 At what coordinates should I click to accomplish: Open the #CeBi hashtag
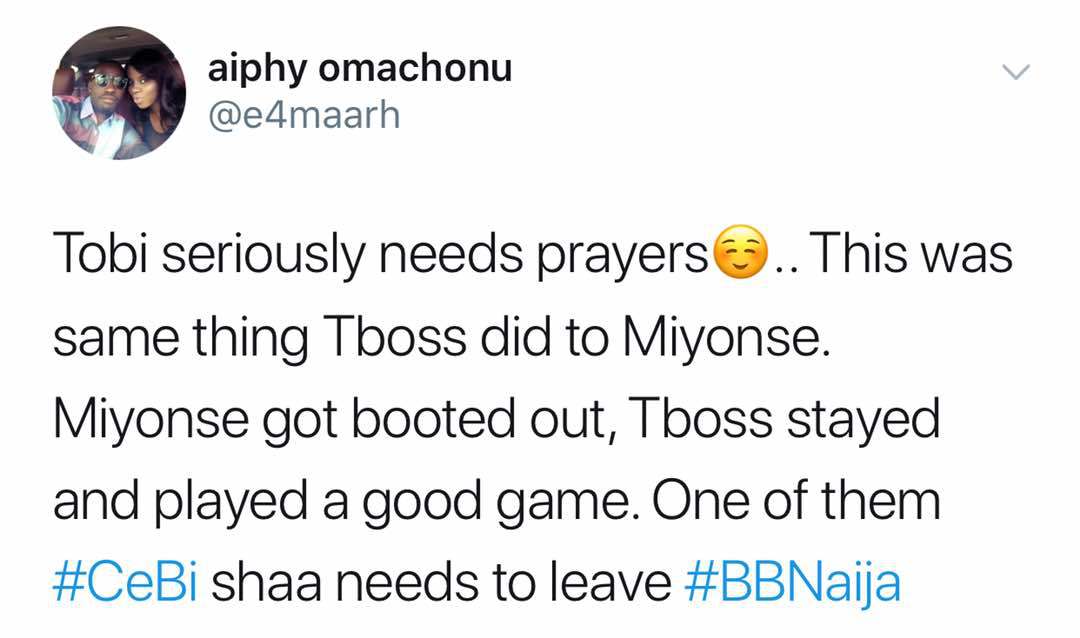126,583
